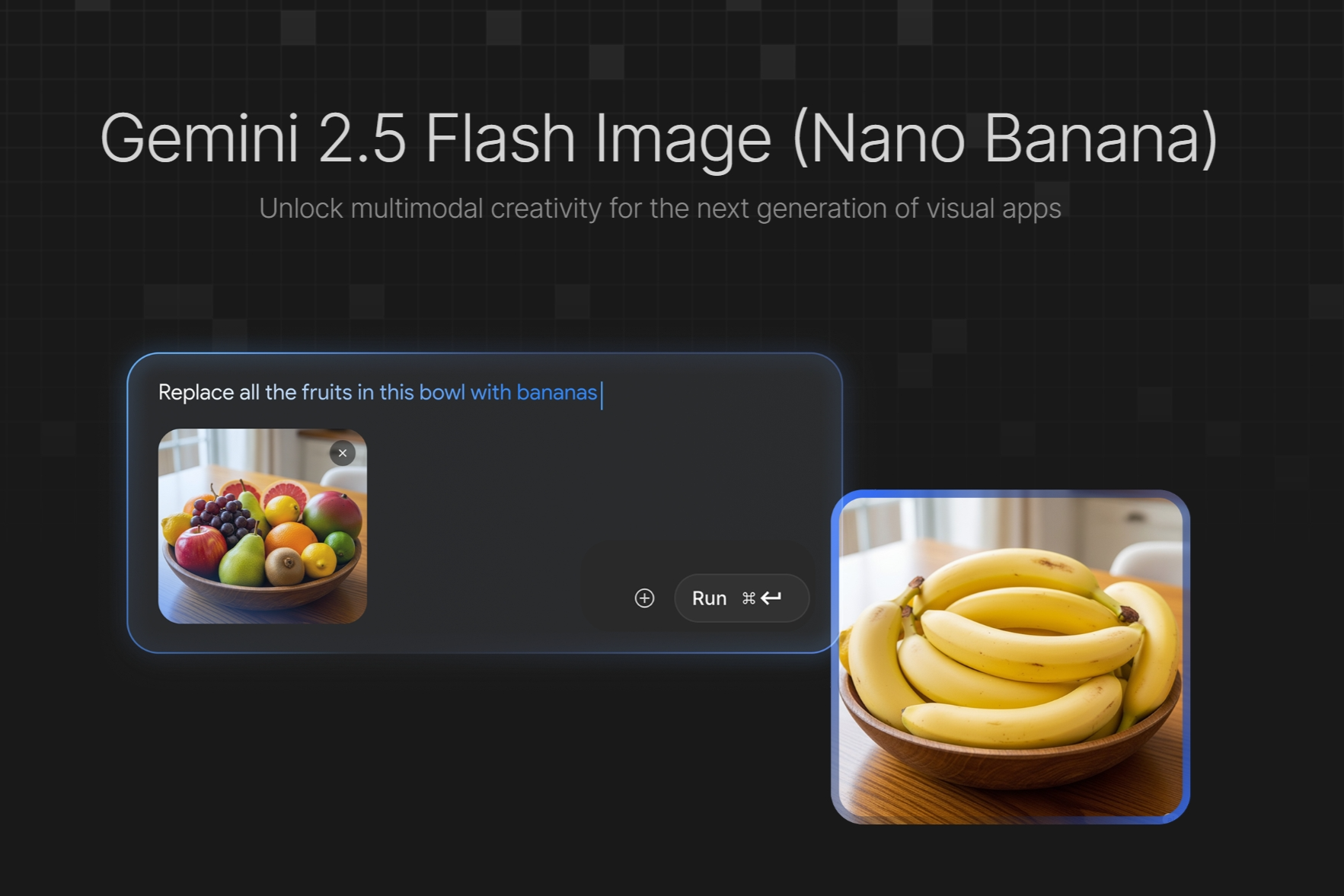Click the plus add-attachment icon

click(x=644, y=598)
